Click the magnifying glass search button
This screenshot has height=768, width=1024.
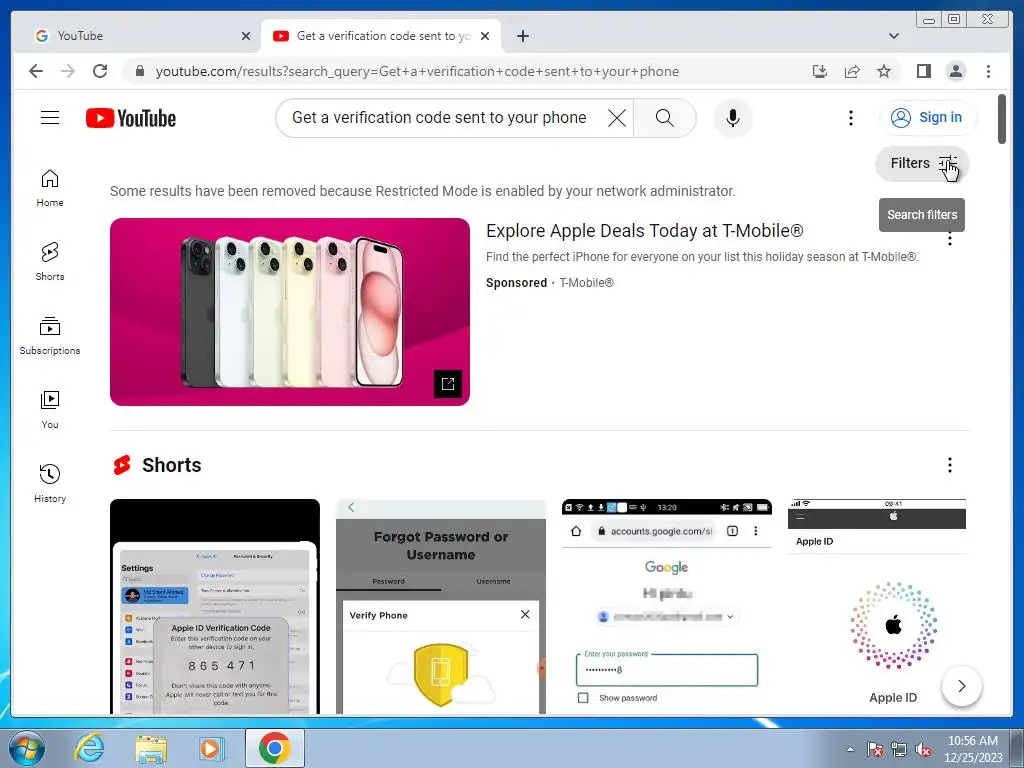664,118
